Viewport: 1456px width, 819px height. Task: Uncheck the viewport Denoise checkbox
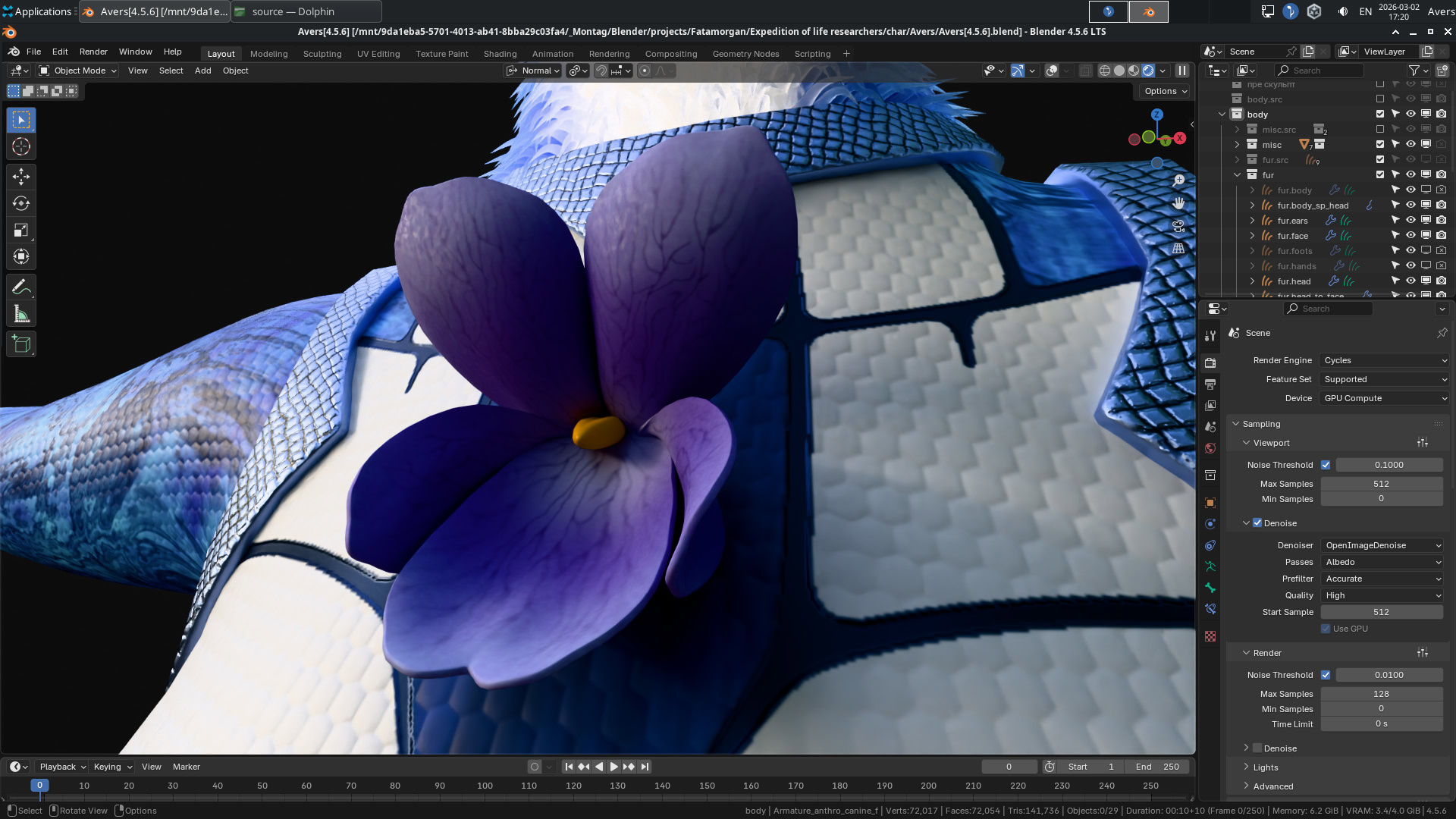click(1257, 523)
